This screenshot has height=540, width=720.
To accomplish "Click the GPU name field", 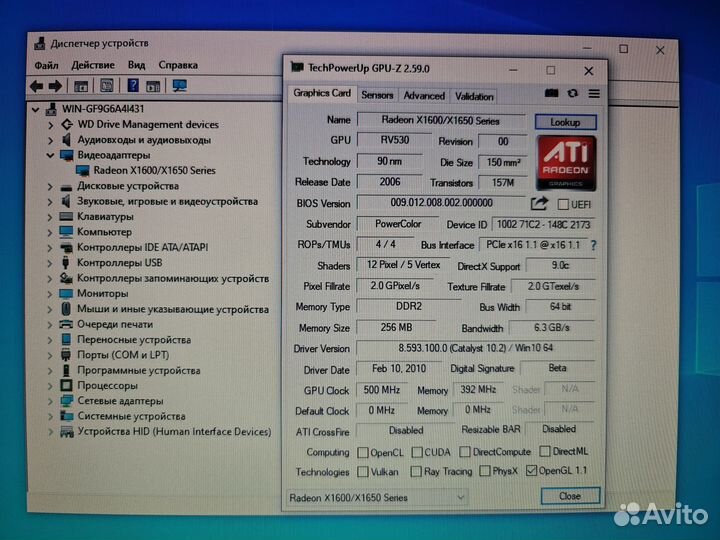I will tap(441, 121).
